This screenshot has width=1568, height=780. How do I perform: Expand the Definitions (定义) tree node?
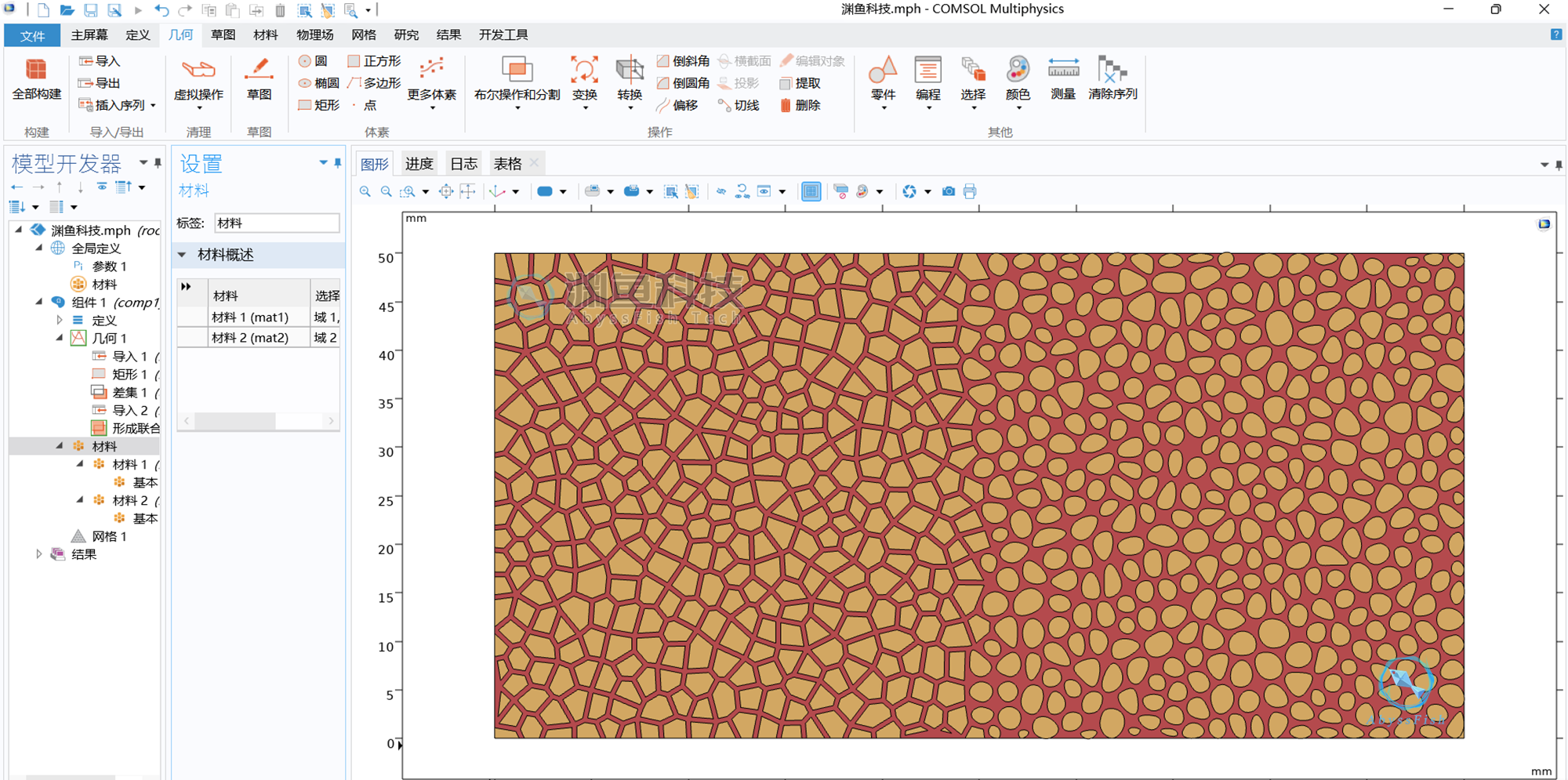[60, 321]
